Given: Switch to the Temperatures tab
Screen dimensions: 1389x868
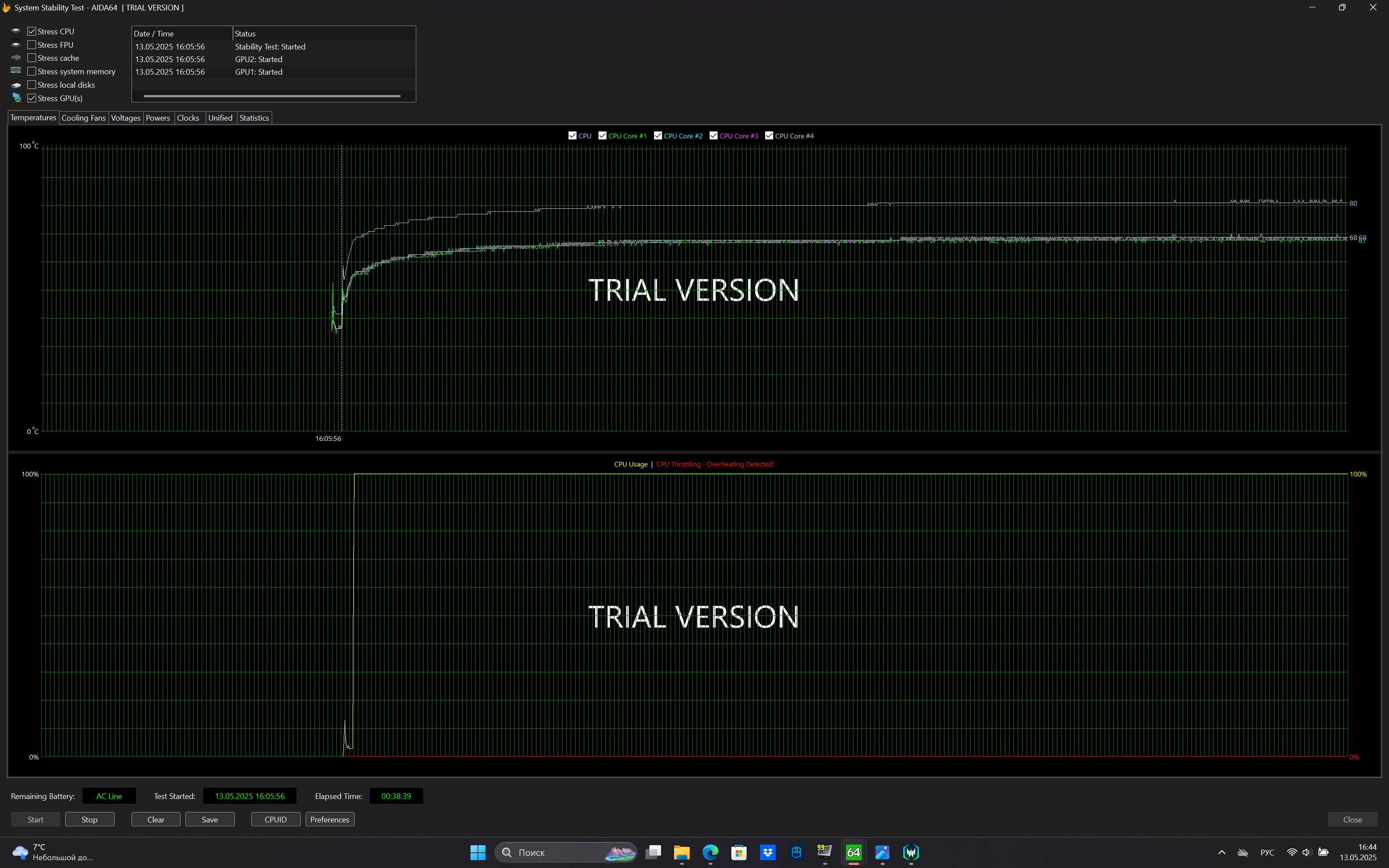Looking at the screenshot, I should (33, 118).
